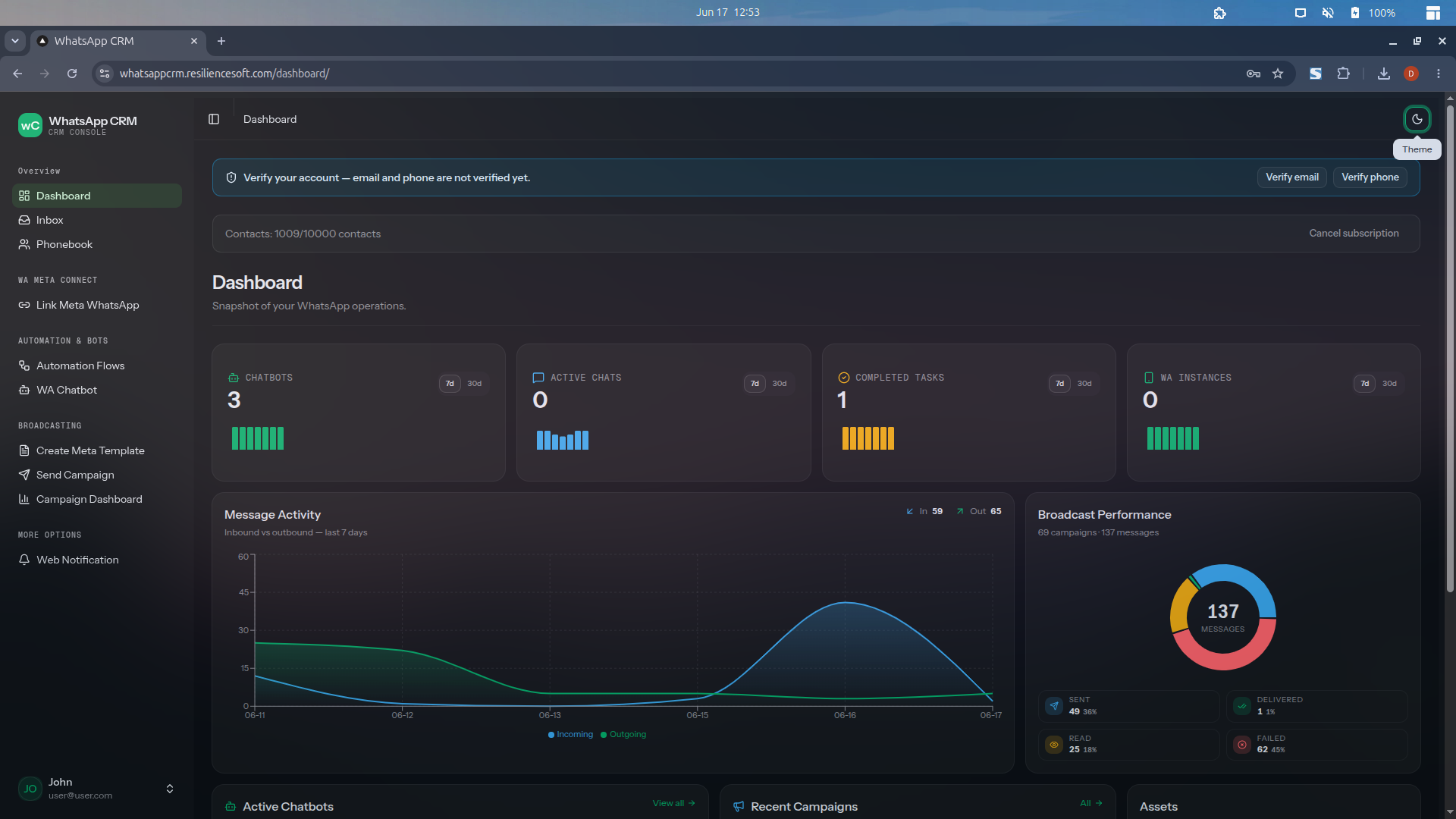Toggle Outgoing series in chart legend
This screenshot has height=819, width=1456.
pos(623,735)
